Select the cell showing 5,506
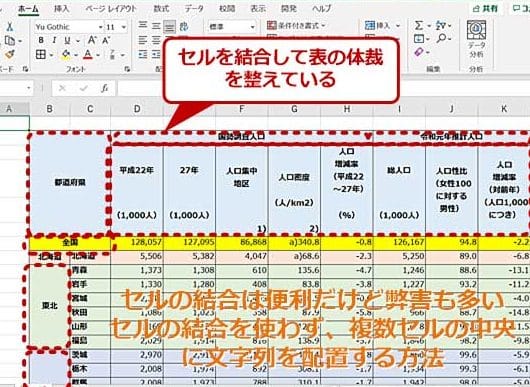Image resolution: width=530 pixels, height=387 pixels. [137, 257]
